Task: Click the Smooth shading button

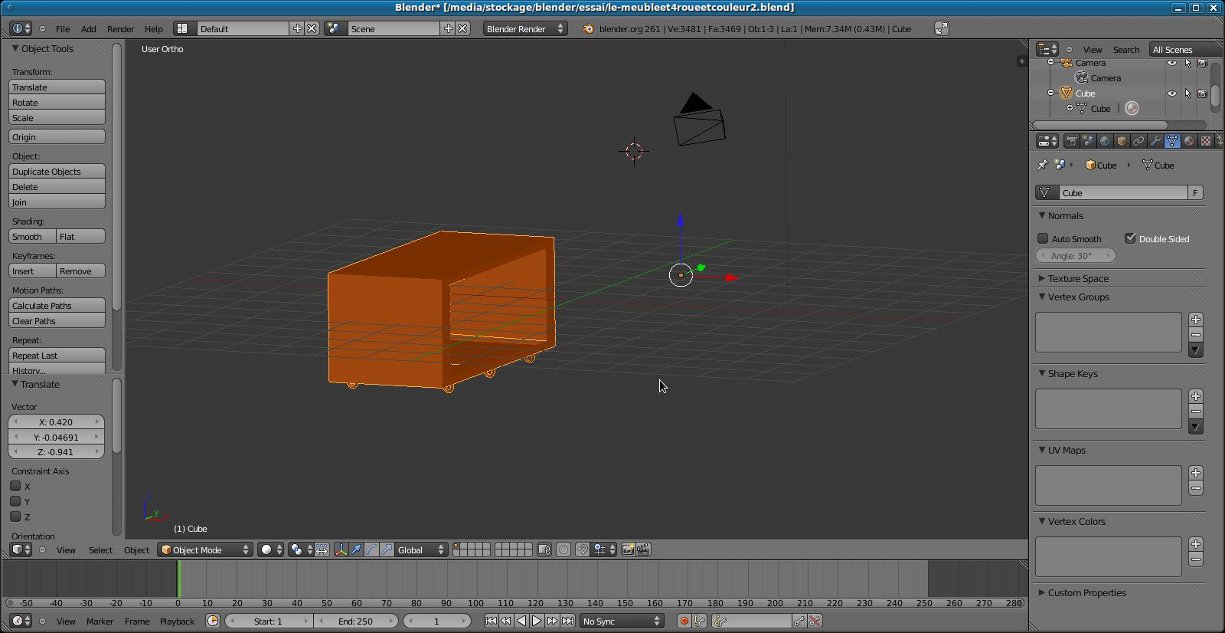Action: [x=32, y=237]
